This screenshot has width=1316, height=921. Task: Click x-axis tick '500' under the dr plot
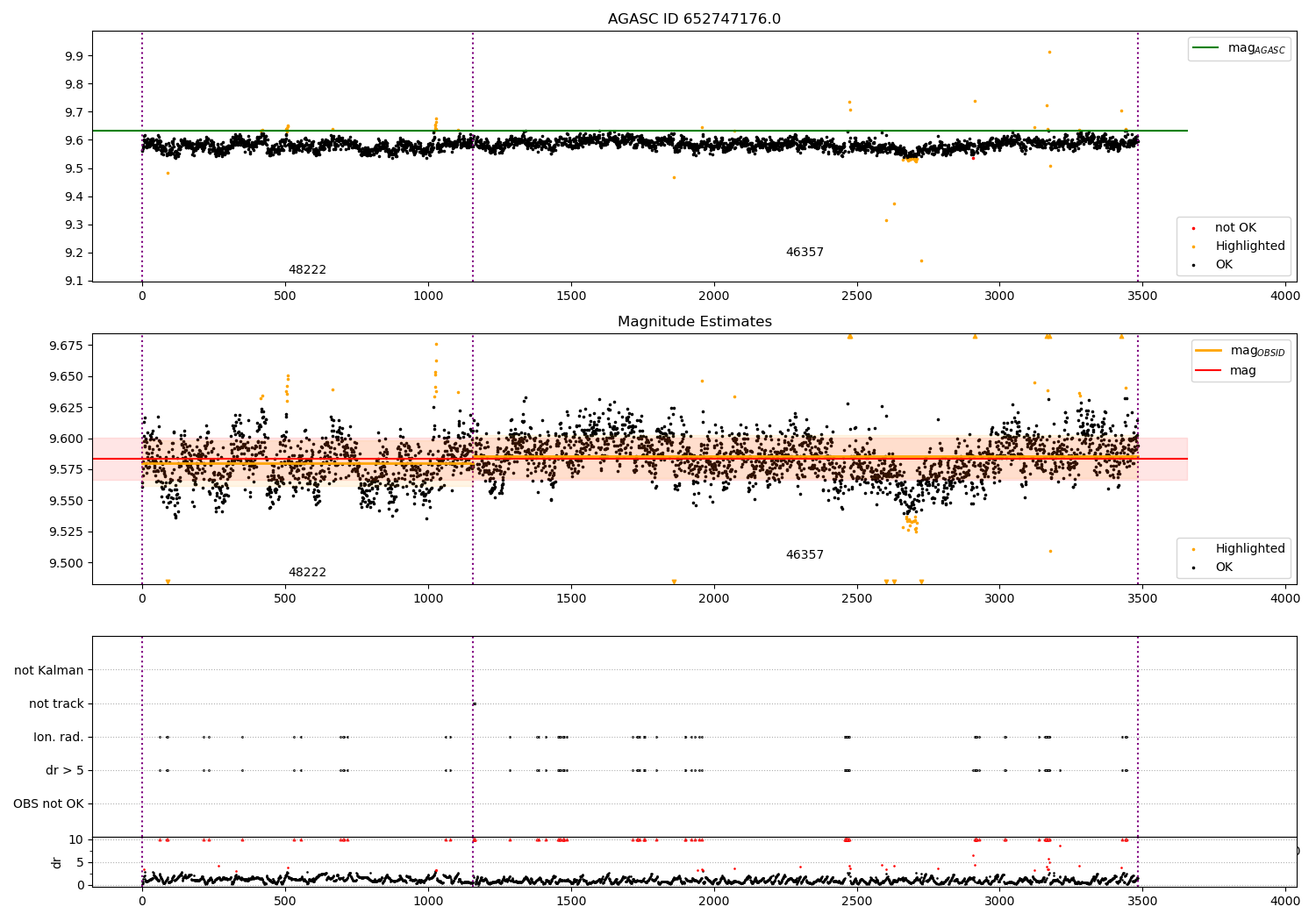pos(285,900)
